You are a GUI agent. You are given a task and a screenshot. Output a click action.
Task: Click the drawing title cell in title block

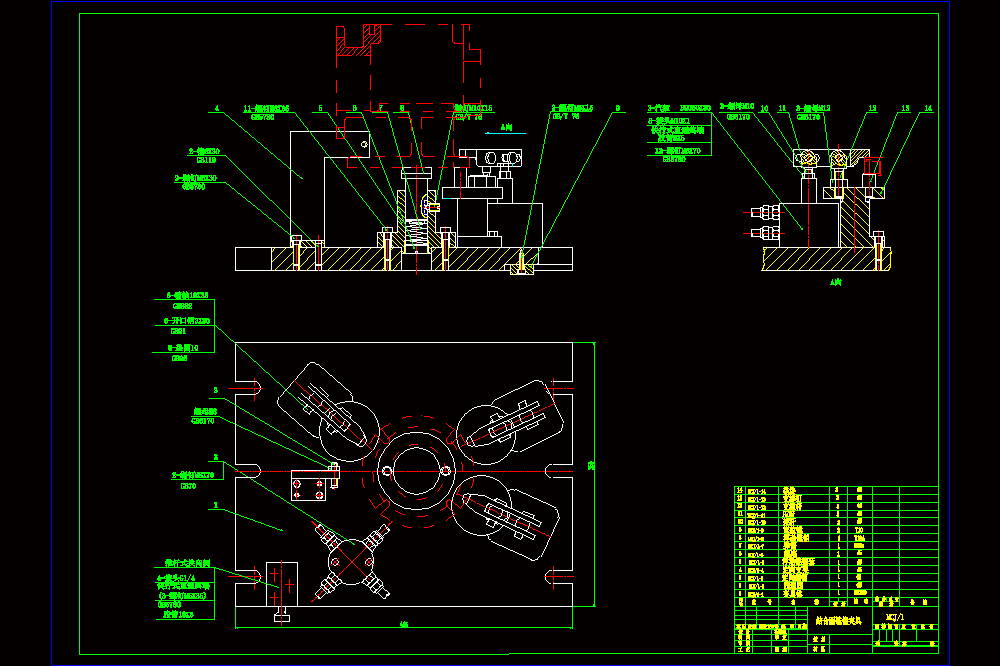coord(839,621)
